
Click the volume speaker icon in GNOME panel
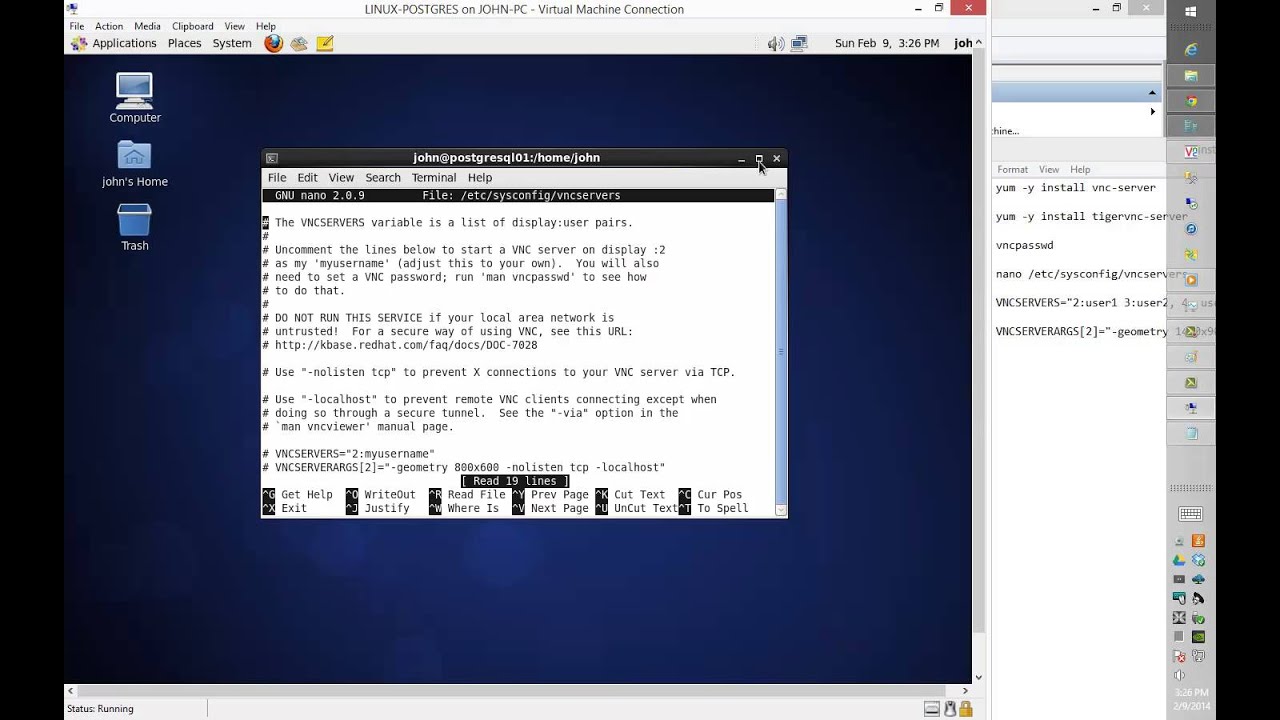[776, 43]
